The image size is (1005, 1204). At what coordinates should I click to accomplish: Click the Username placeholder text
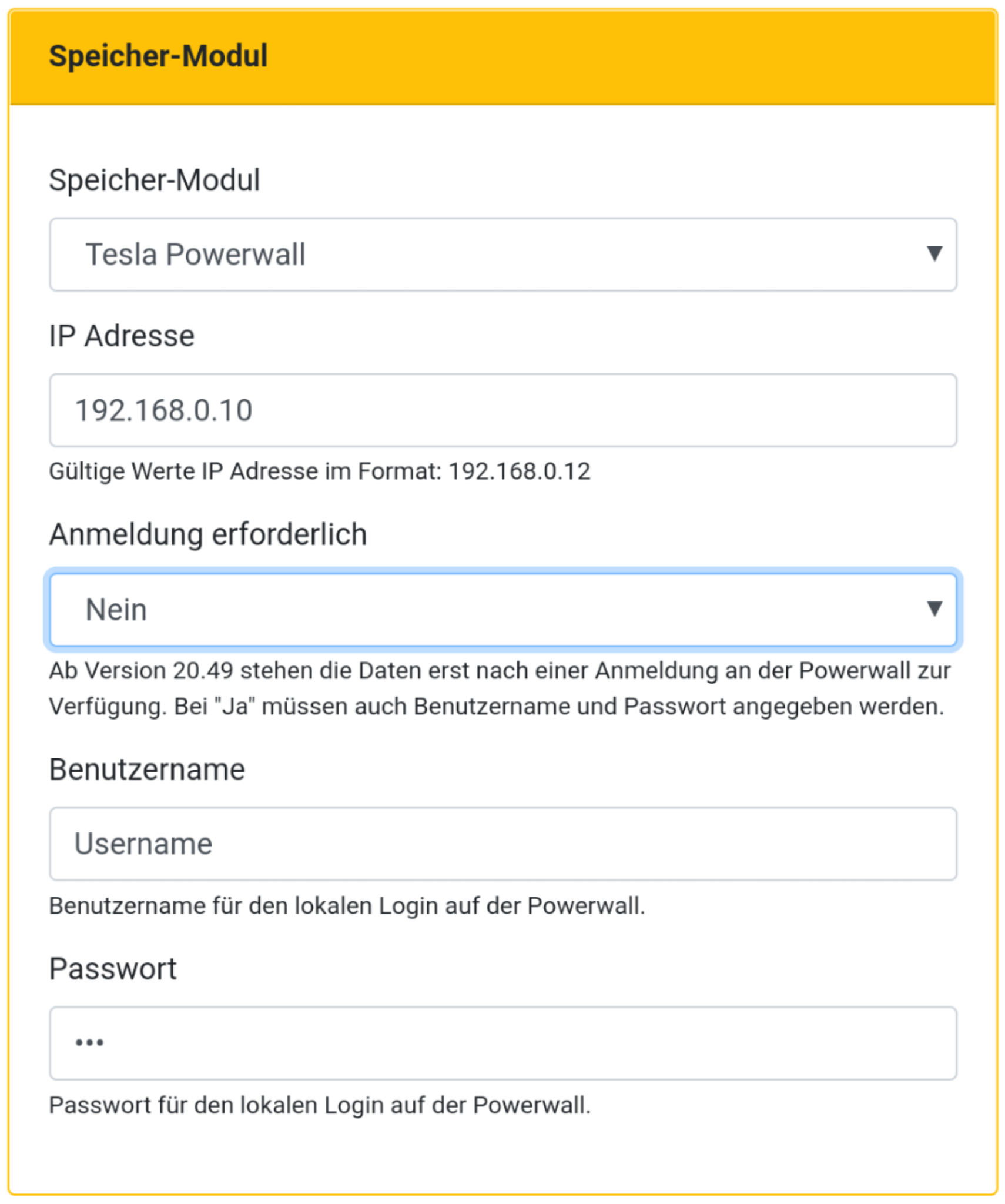(x=143, y=844)
